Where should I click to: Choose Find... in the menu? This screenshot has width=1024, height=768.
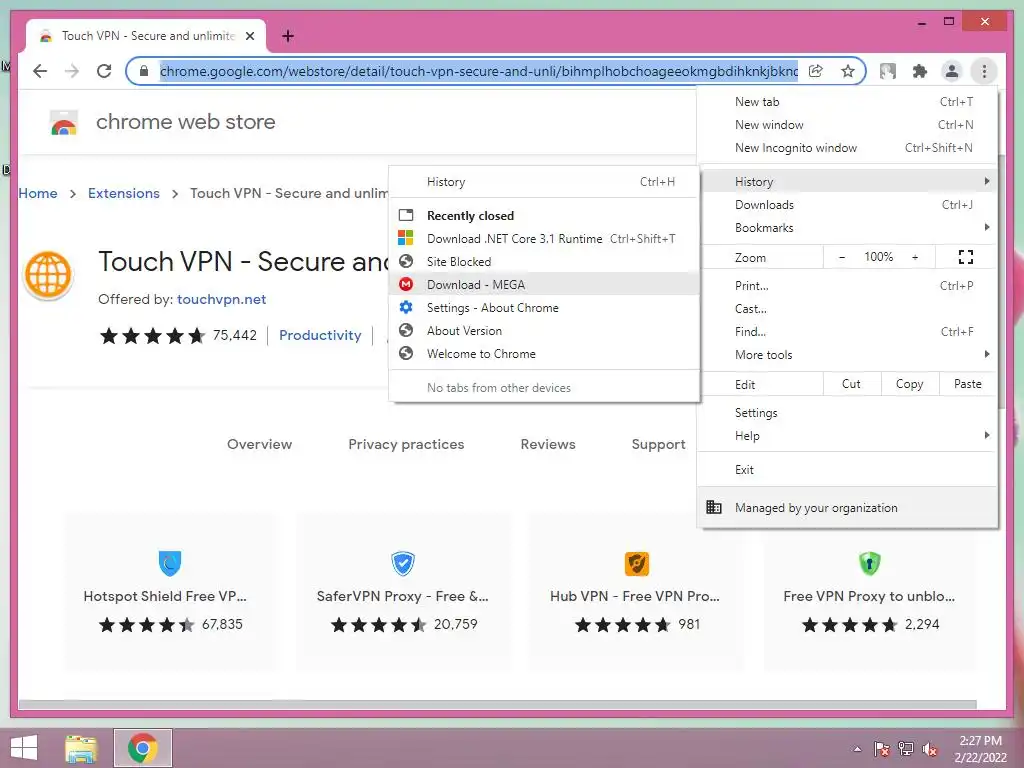coord(847,331)
